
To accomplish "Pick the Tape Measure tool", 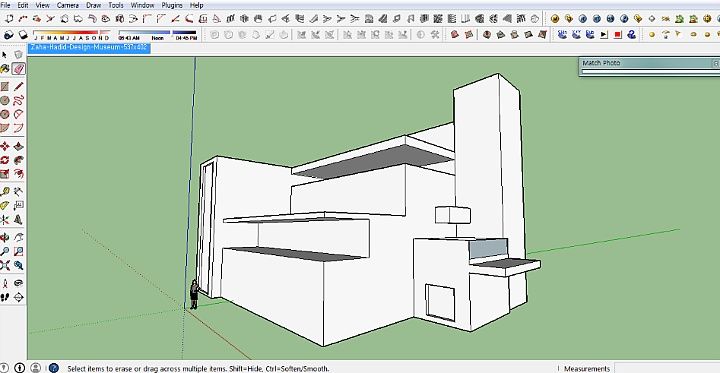I will (5, 192).
